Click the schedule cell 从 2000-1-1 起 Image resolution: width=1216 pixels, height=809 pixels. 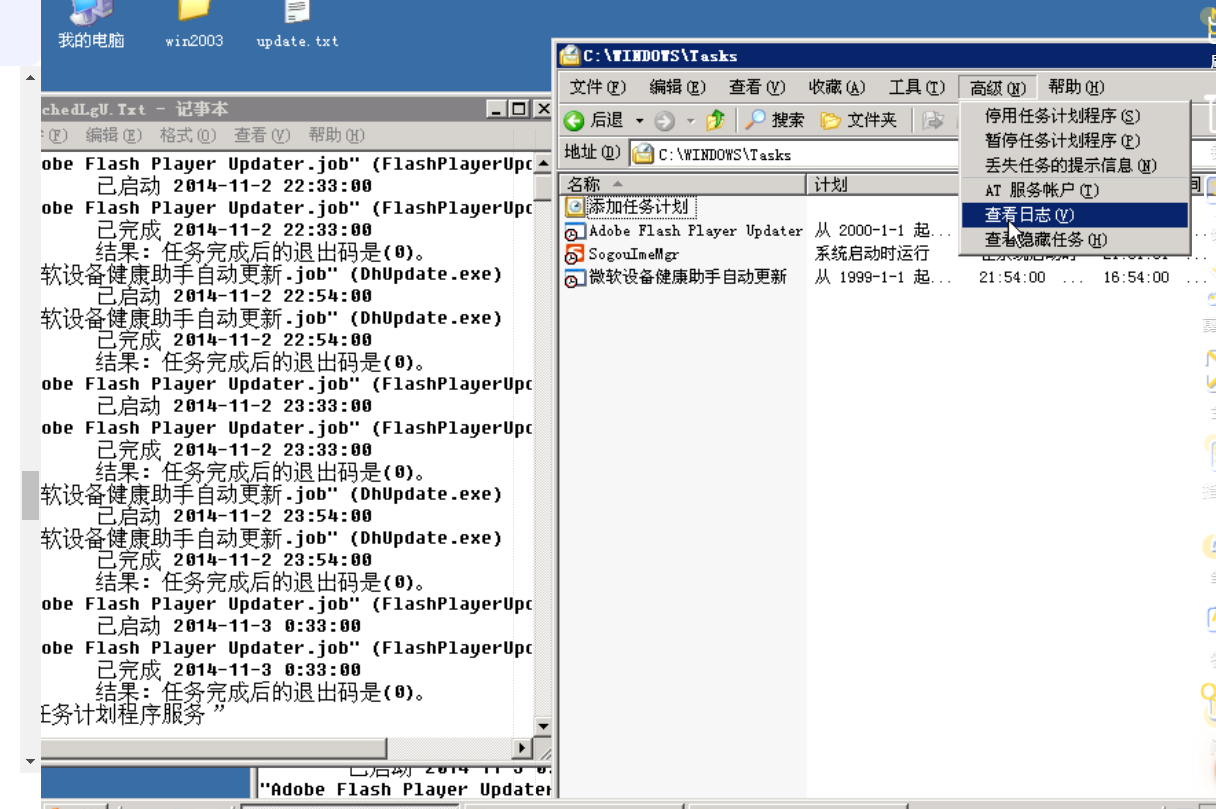pos(883,231)
